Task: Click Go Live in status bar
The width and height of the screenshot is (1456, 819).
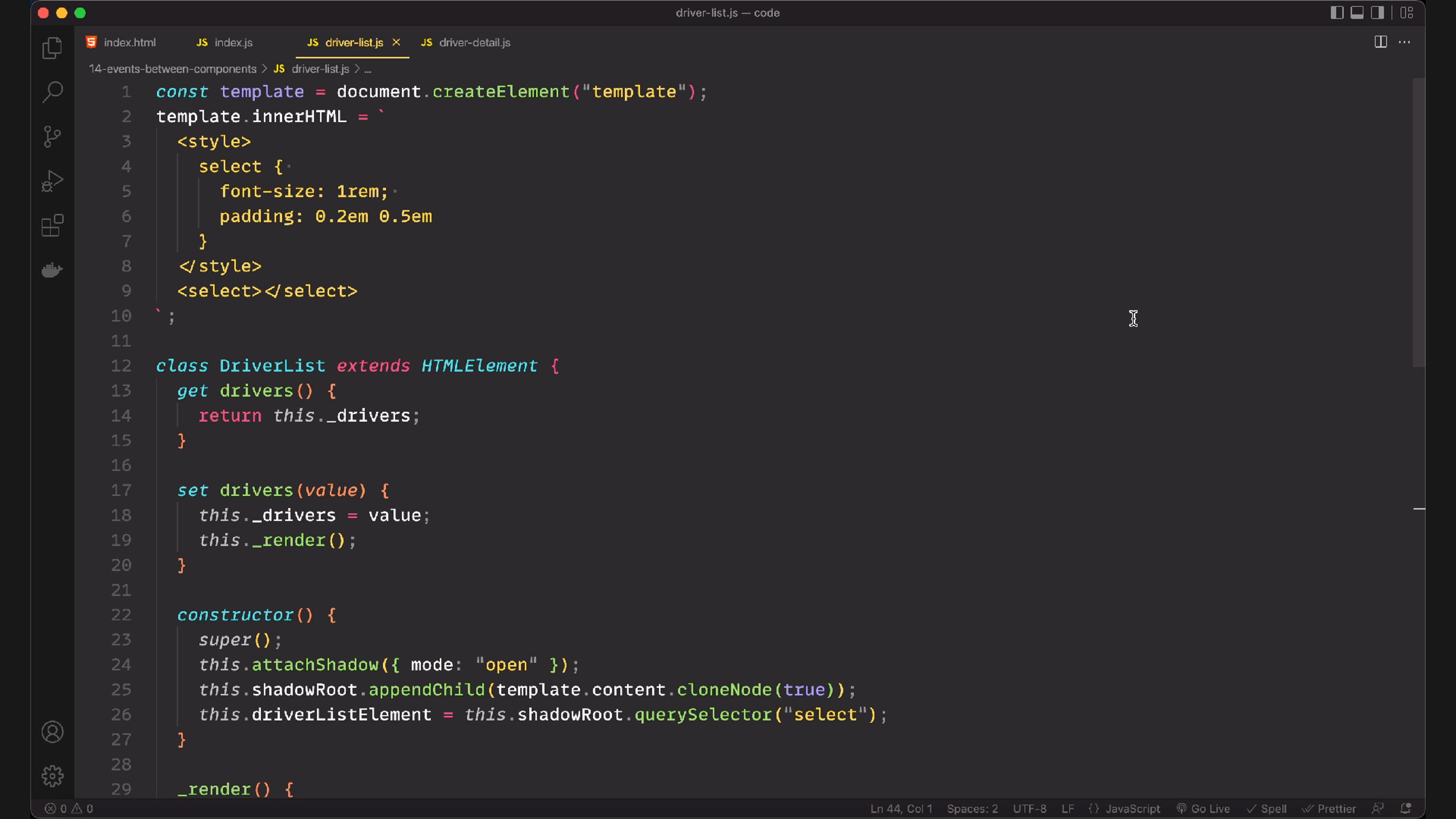Action: click(1210, 809)
